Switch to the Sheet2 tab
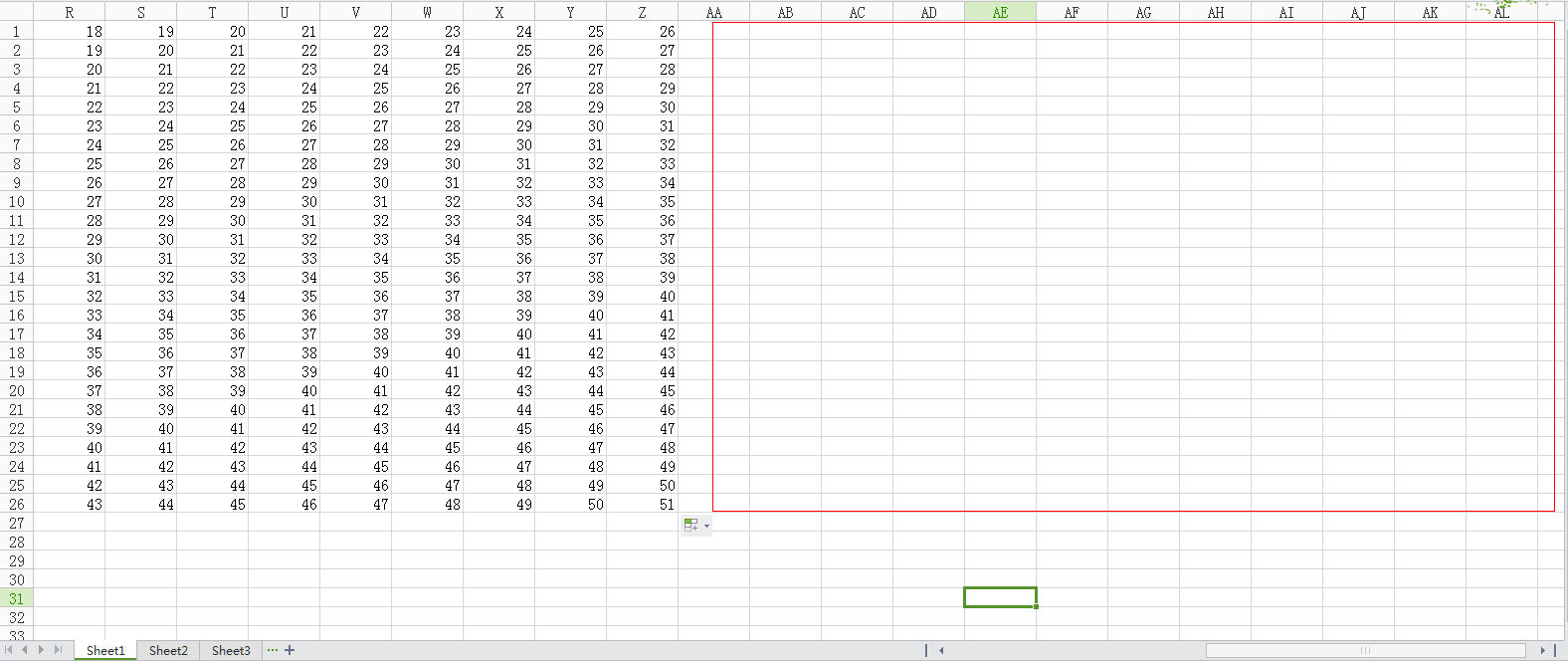 [168, 650]
